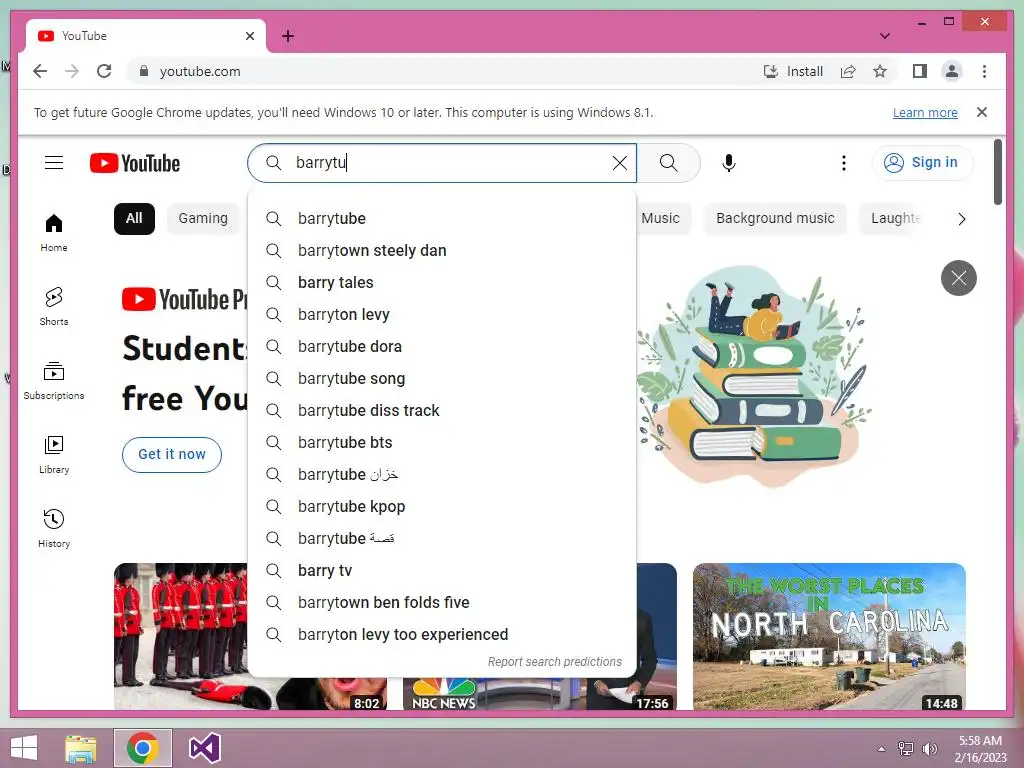Select the Laughter filter chip

pos(895,218)
